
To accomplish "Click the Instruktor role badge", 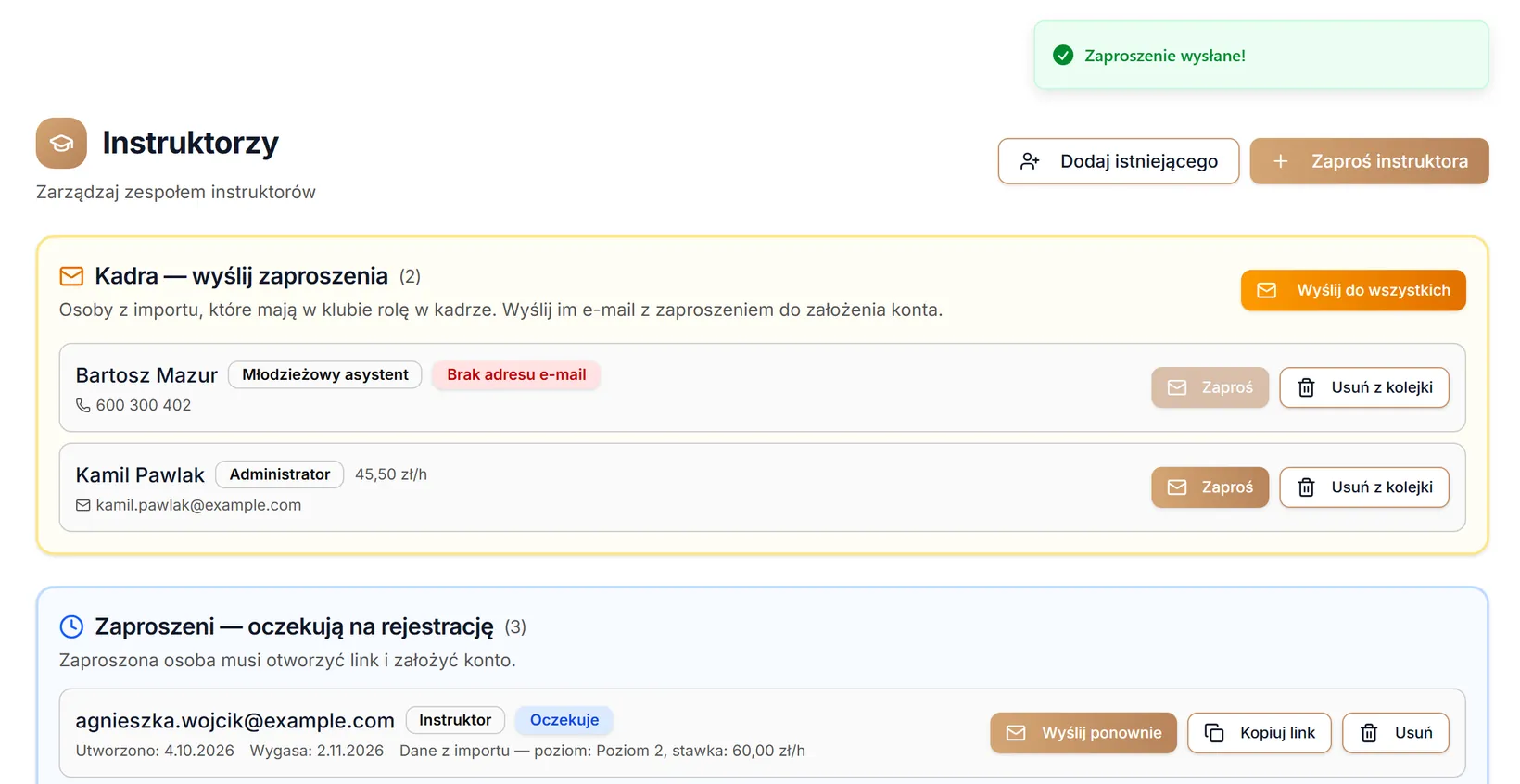I will coord(455,720).
